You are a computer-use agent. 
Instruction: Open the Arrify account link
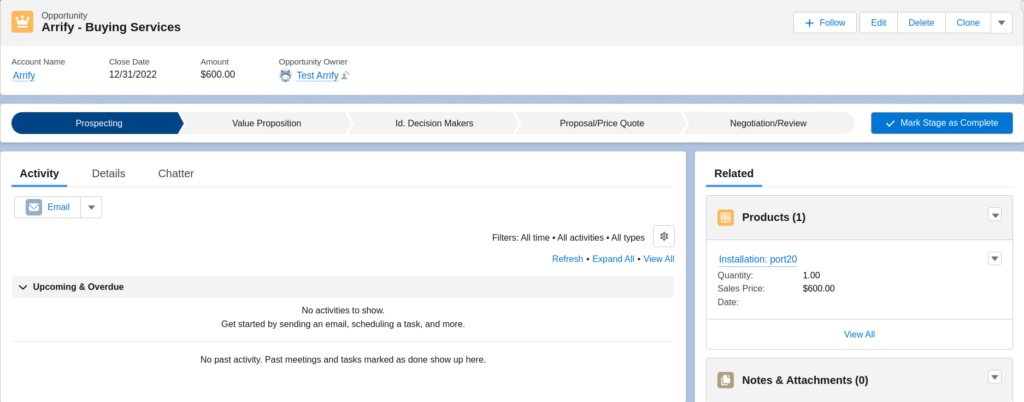pyautogui.click(x=24, y=75)
